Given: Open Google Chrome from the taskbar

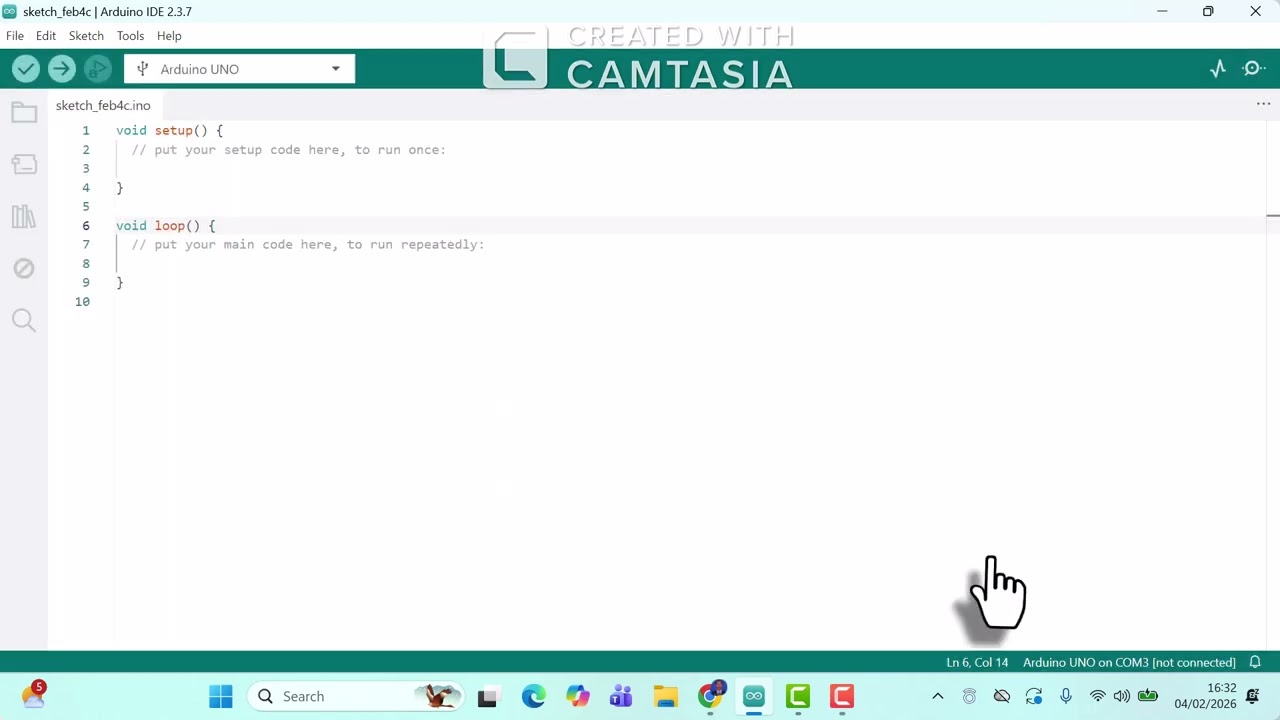Looking at the screenshot, I should [710, 696].
